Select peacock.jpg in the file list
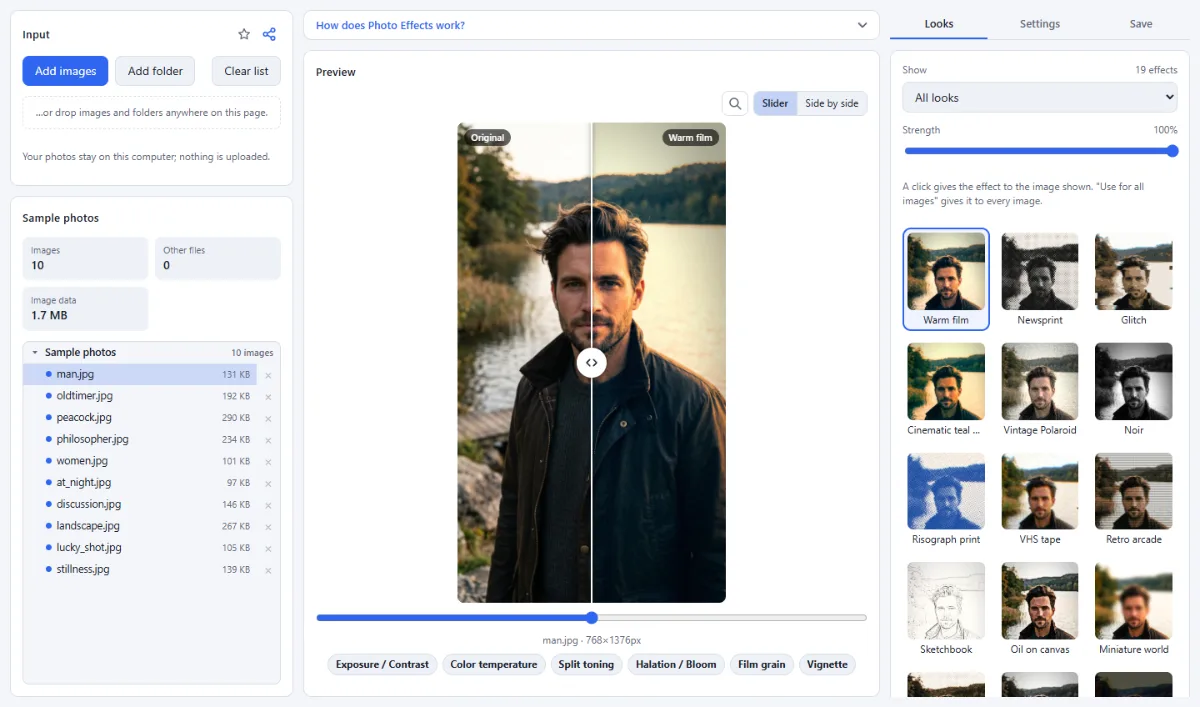The image size is (1200, 707). pyautogui.click(x=140, y=418)
